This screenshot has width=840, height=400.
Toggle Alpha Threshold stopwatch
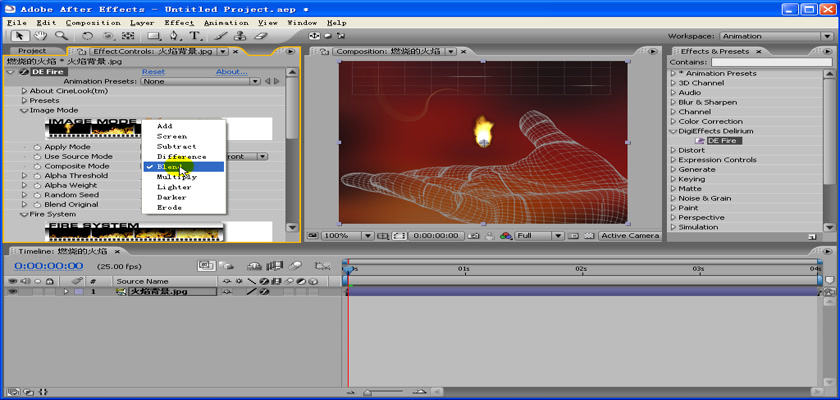37,176
